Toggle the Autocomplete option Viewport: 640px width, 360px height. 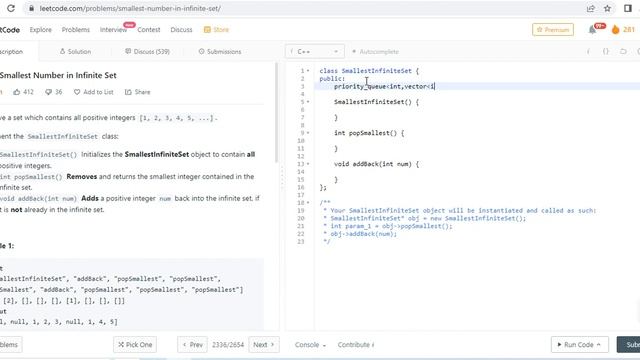(x=375, y=51)
